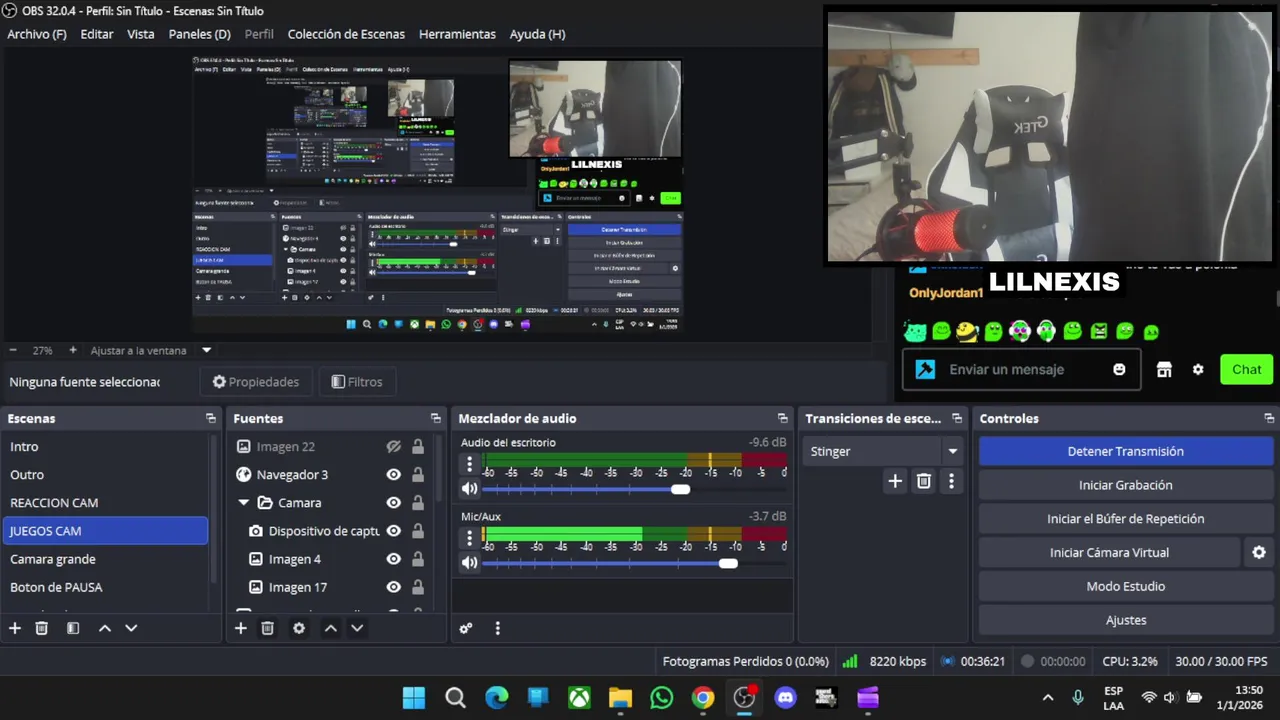Mute Audio del escritorio
This screenshot has height=720, width=1280.
tap(469, 489)
